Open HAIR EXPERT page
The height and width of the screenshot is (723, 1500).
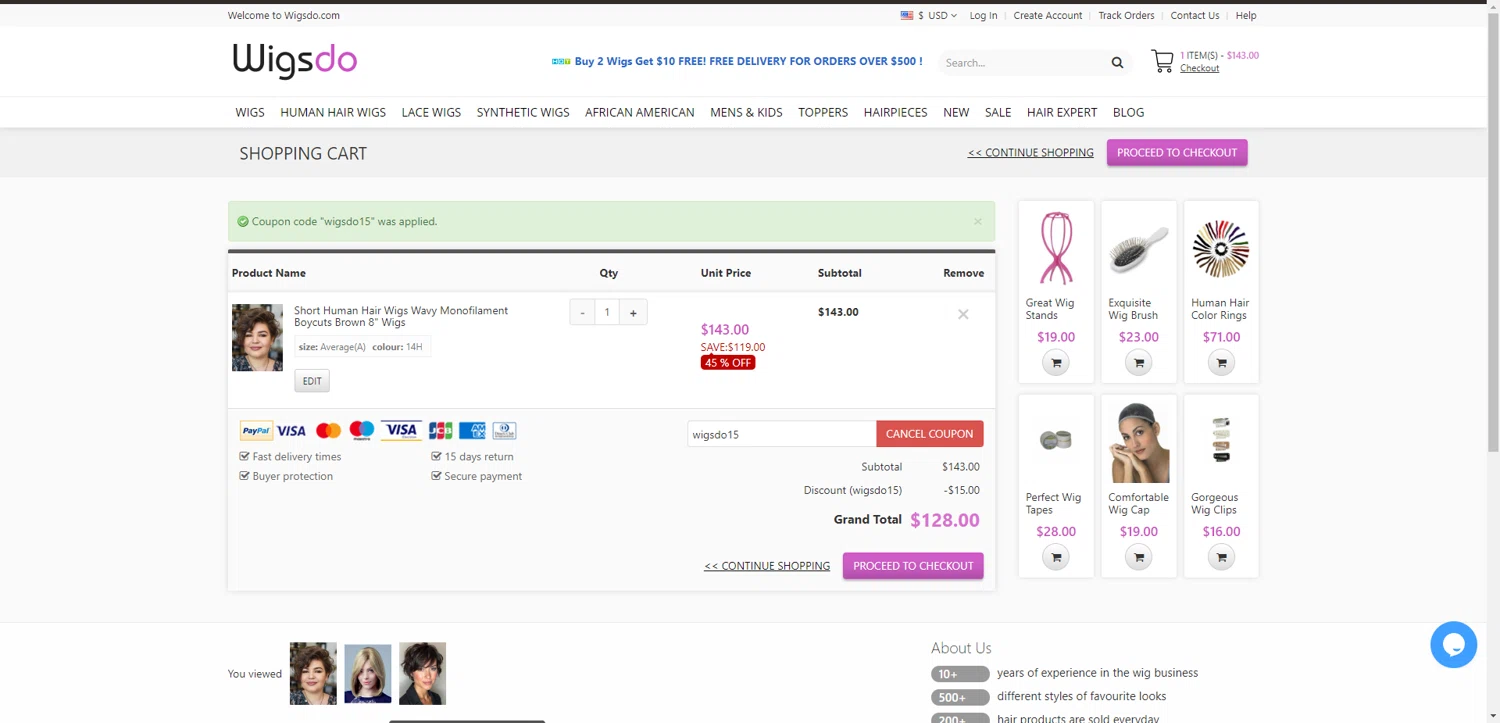pos(1062,112)
